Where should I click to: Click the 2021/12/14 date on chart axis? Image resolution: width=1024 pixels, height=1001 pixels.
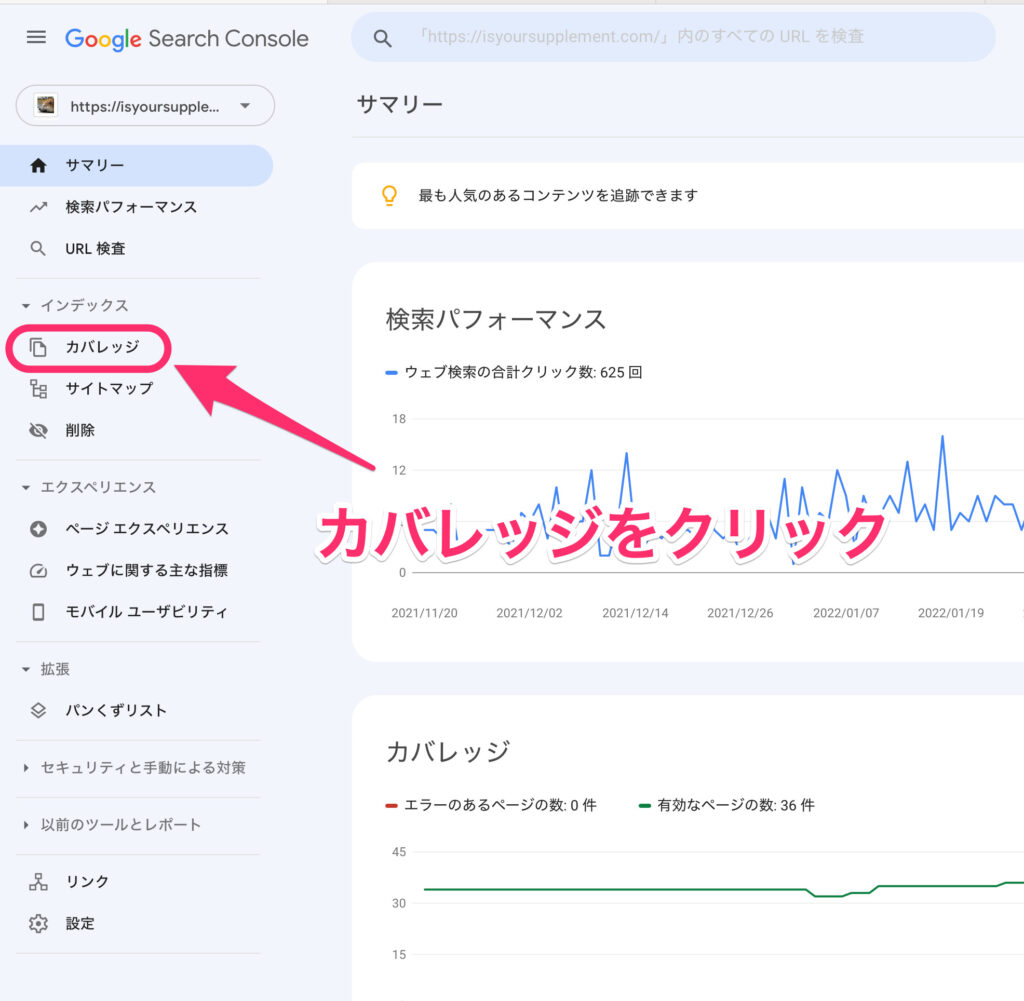[635, 613]
